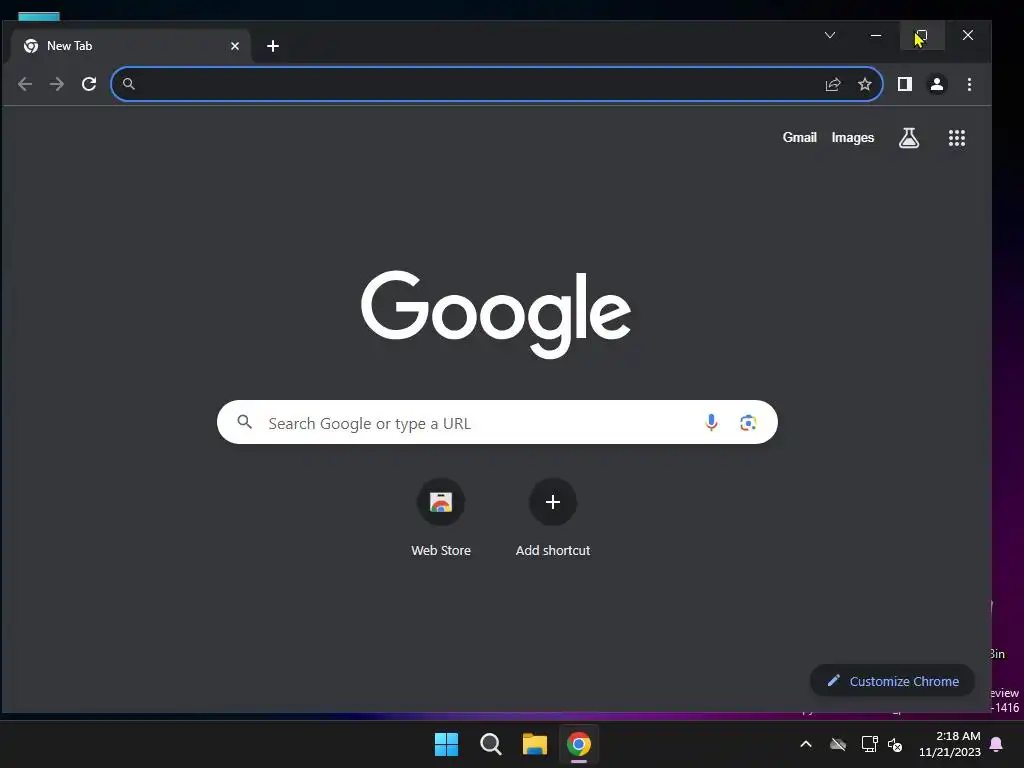Add a shortcut tile

(x=552, y=518)
